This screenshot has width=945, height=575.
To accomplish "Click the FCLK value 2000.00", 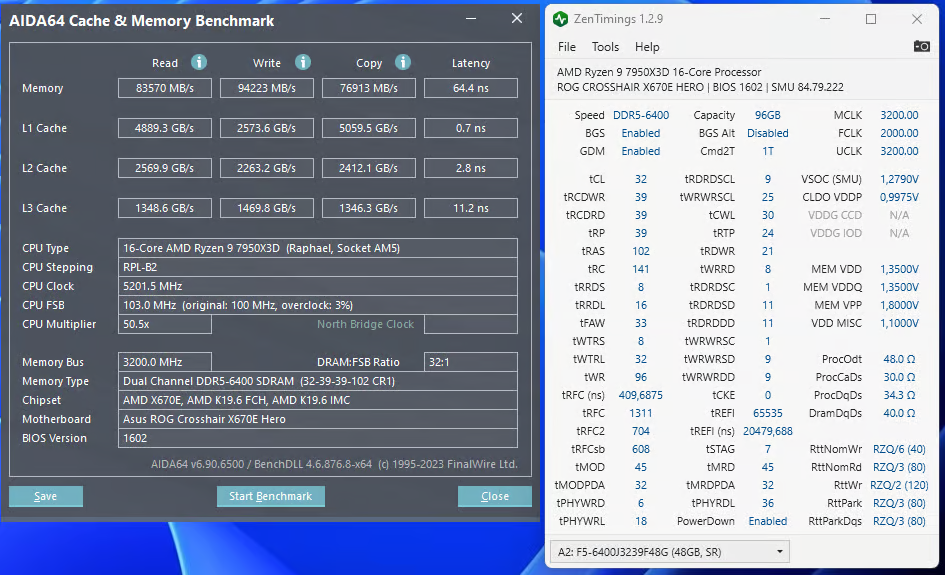I will [x=899, y=133].
